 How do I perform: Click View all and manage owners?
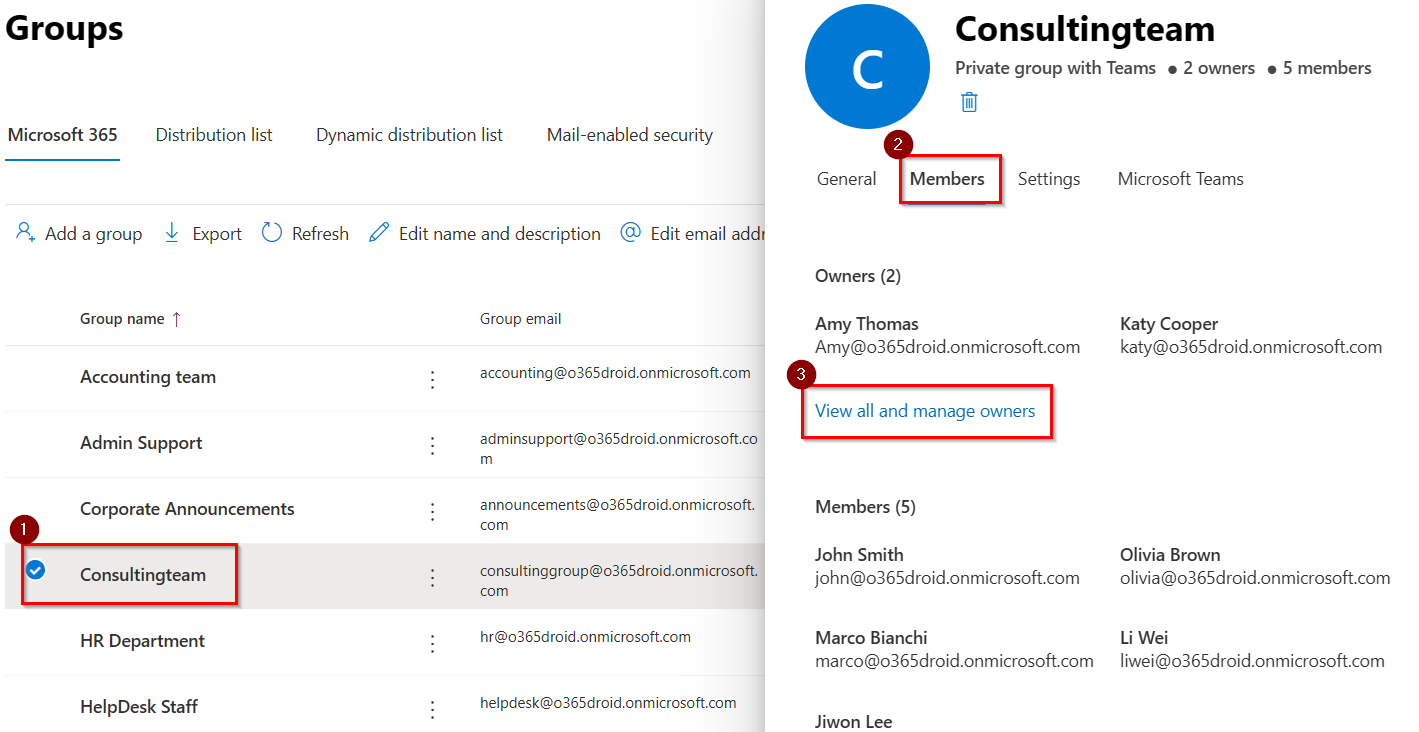[926, 410]
